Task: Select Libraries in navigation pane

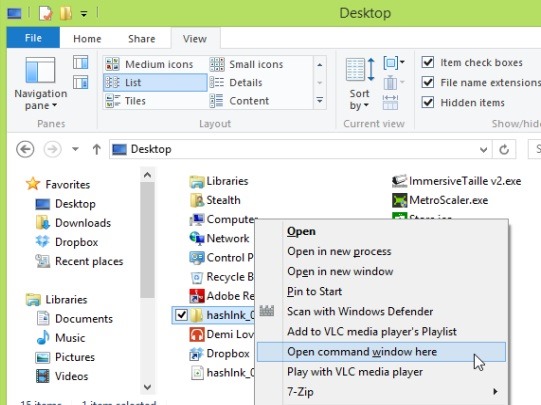Action: pos(57,299)
